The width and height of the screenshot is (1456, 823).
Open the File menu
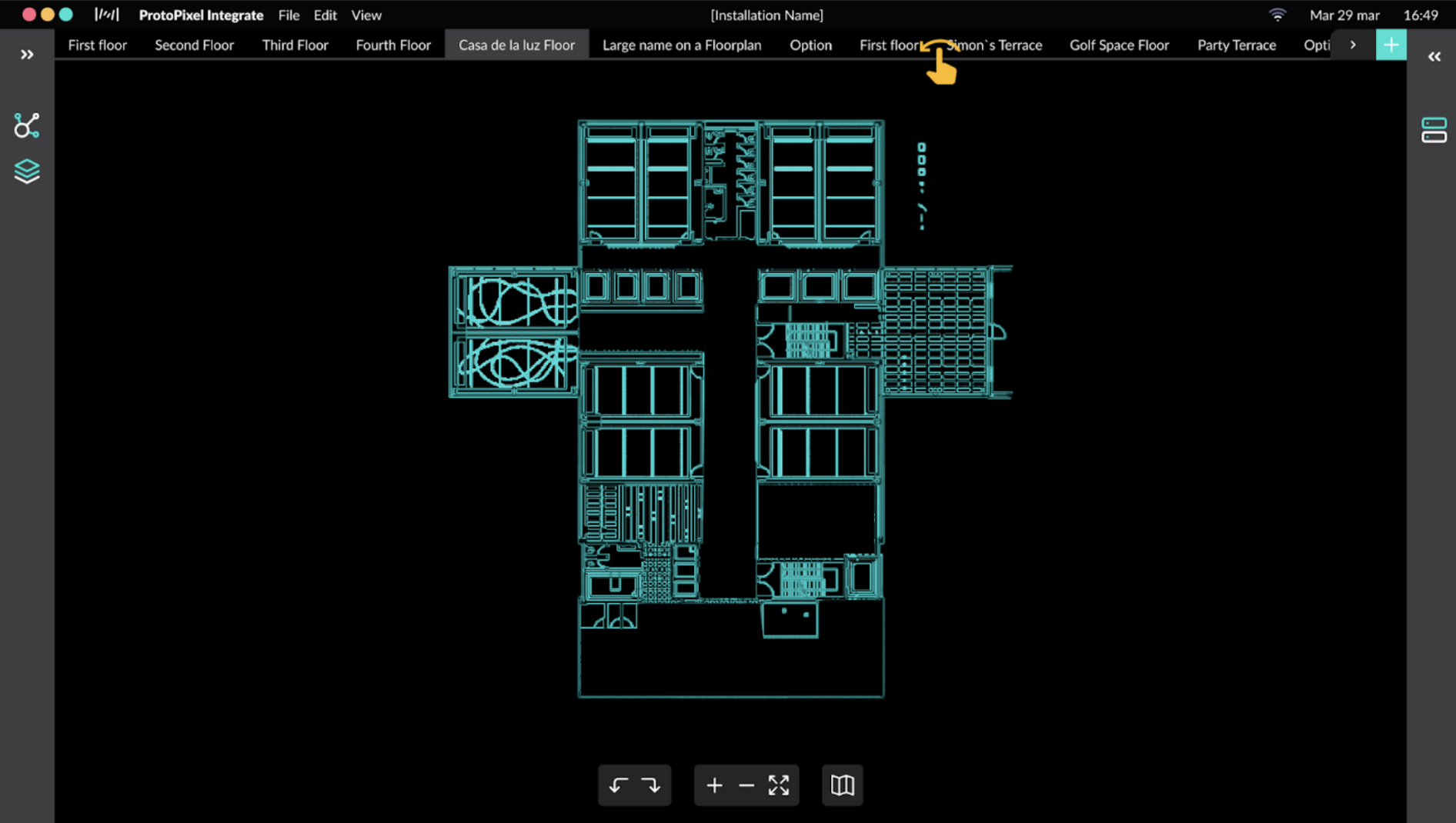[x=289, y=15]
